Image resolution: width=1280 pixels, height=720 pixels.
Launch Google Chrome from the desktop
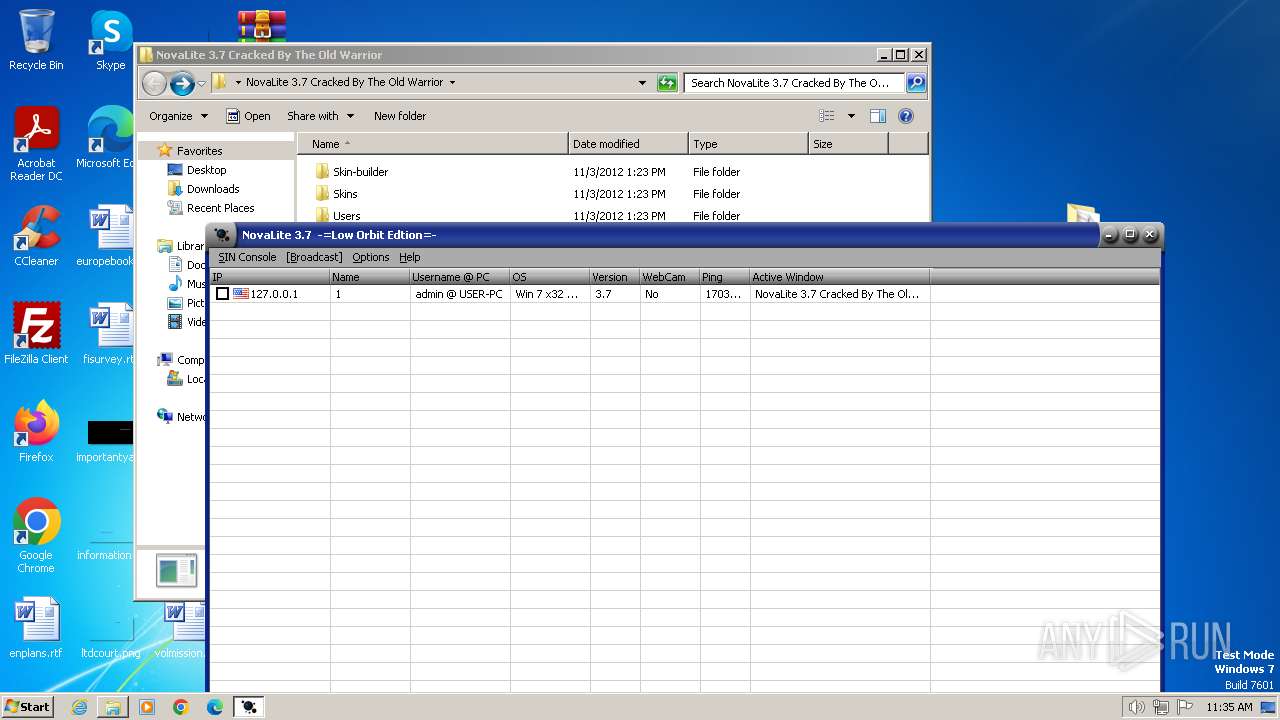click(x=36, y=536)
